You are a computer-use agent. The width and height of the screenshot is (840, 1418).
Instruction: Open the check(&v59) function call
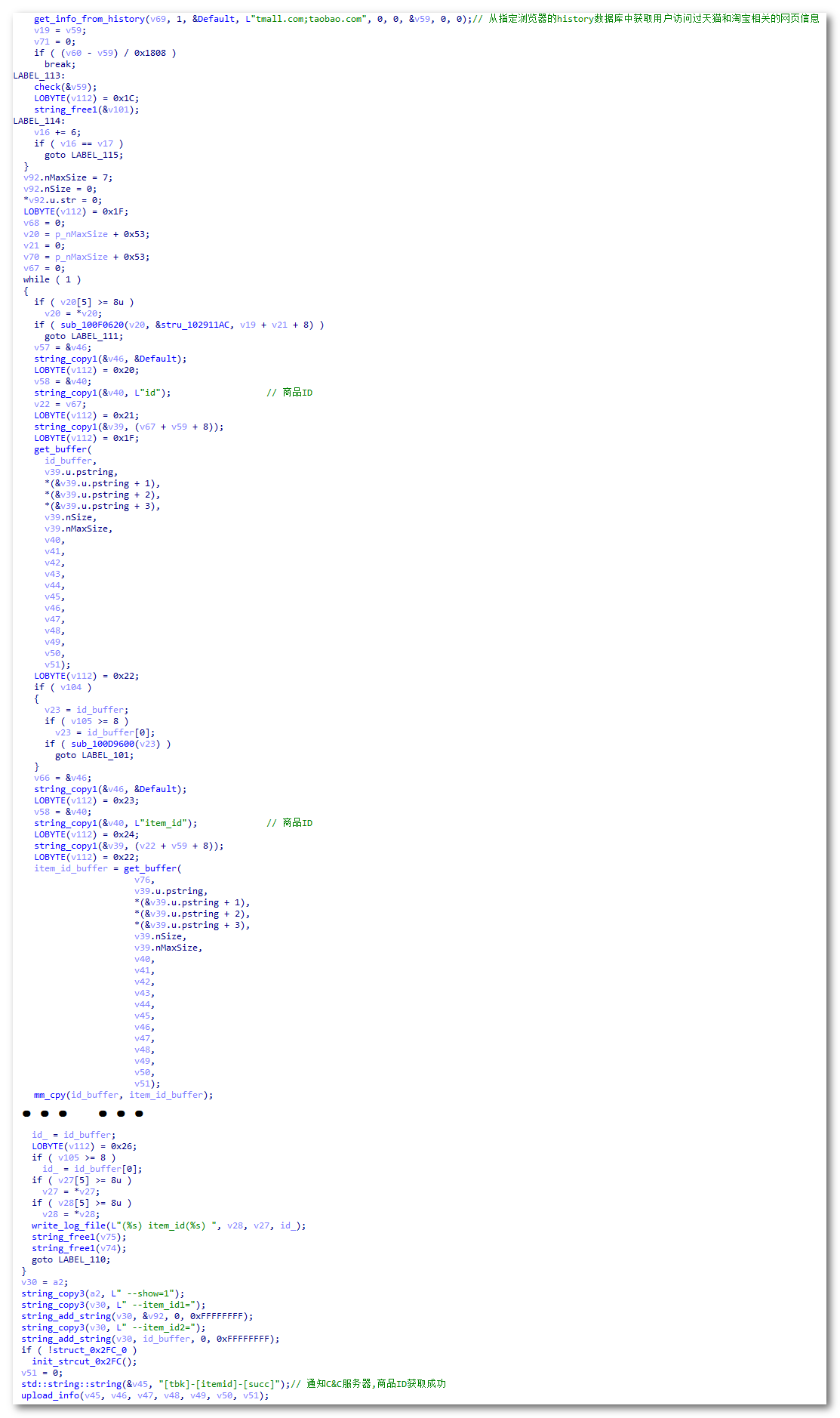65,87
